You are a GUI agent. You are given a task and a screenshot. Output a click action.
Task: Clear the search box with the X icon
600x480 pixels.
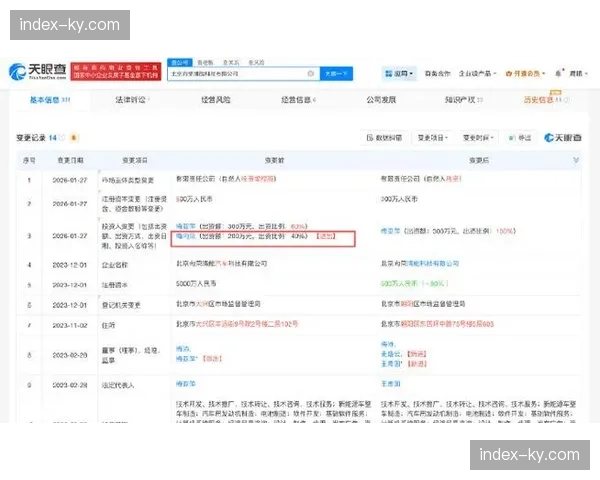tap(311, 73)
